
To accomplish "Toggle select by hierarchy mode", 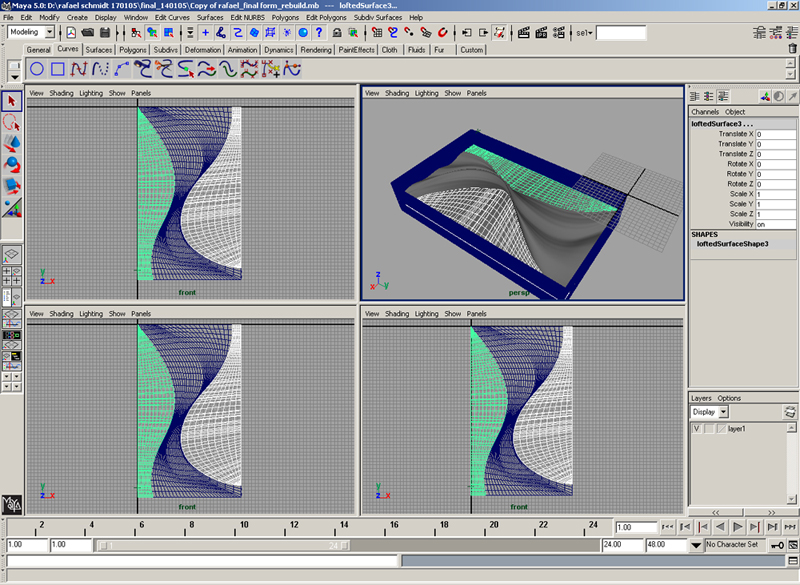I will pyautogui.click(x=136, y=33).
